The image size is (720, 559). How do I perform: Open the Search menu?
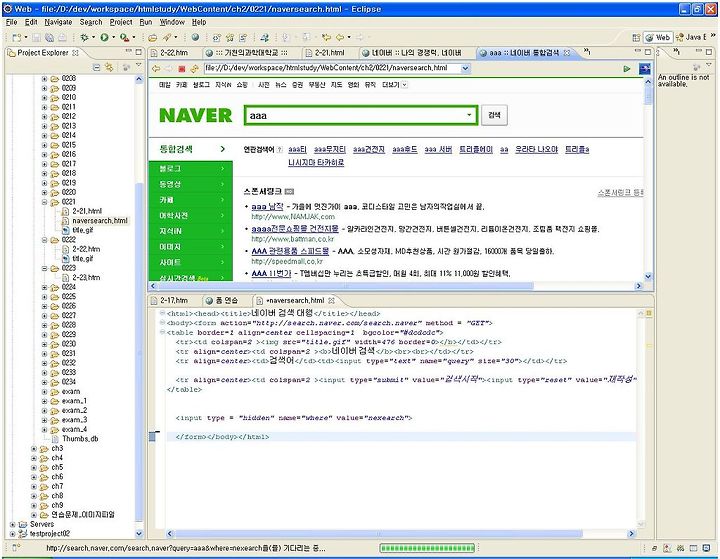point(91,22)
